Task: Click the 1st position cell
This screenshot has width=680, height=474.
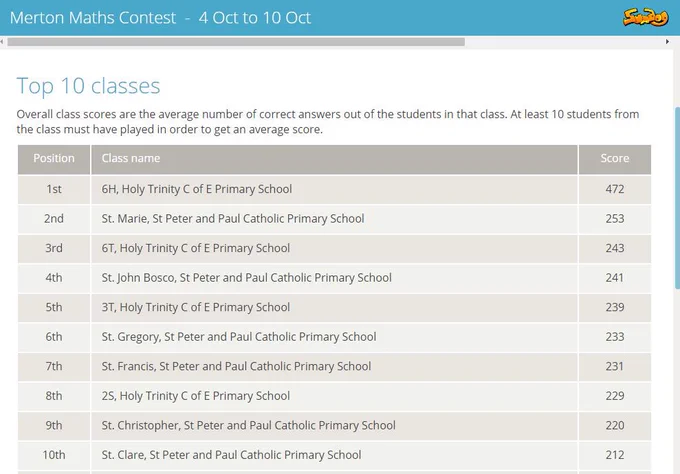Action: (x=54, y=190)
